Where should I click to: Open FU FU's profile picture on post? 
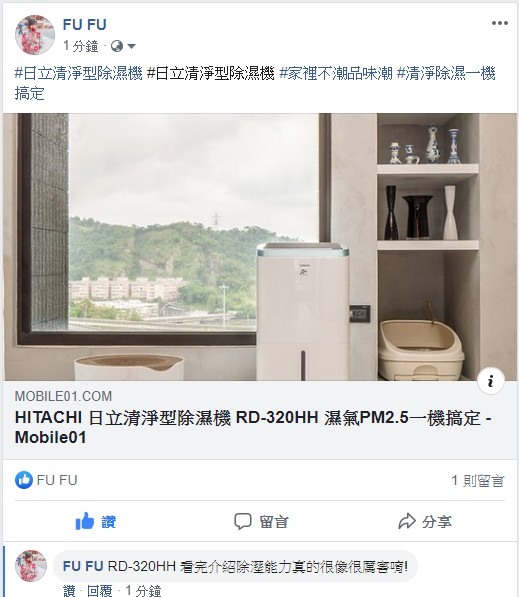tap(35, 35)
